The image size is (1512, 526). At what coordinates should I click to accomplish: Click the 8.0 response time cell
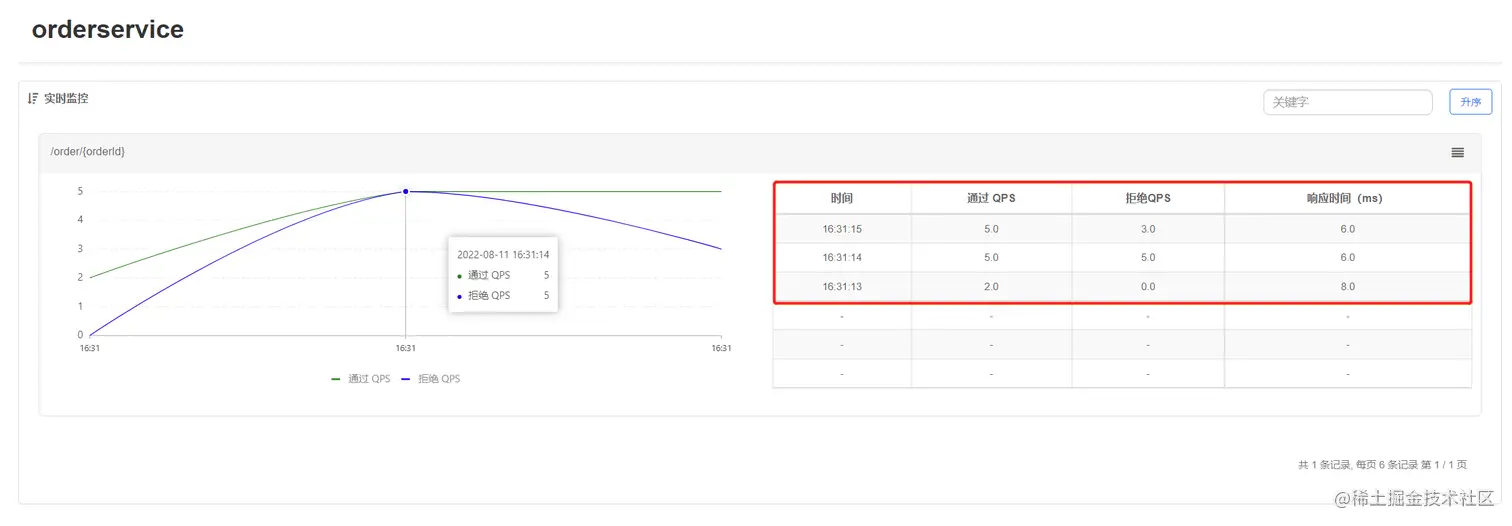1347,287
